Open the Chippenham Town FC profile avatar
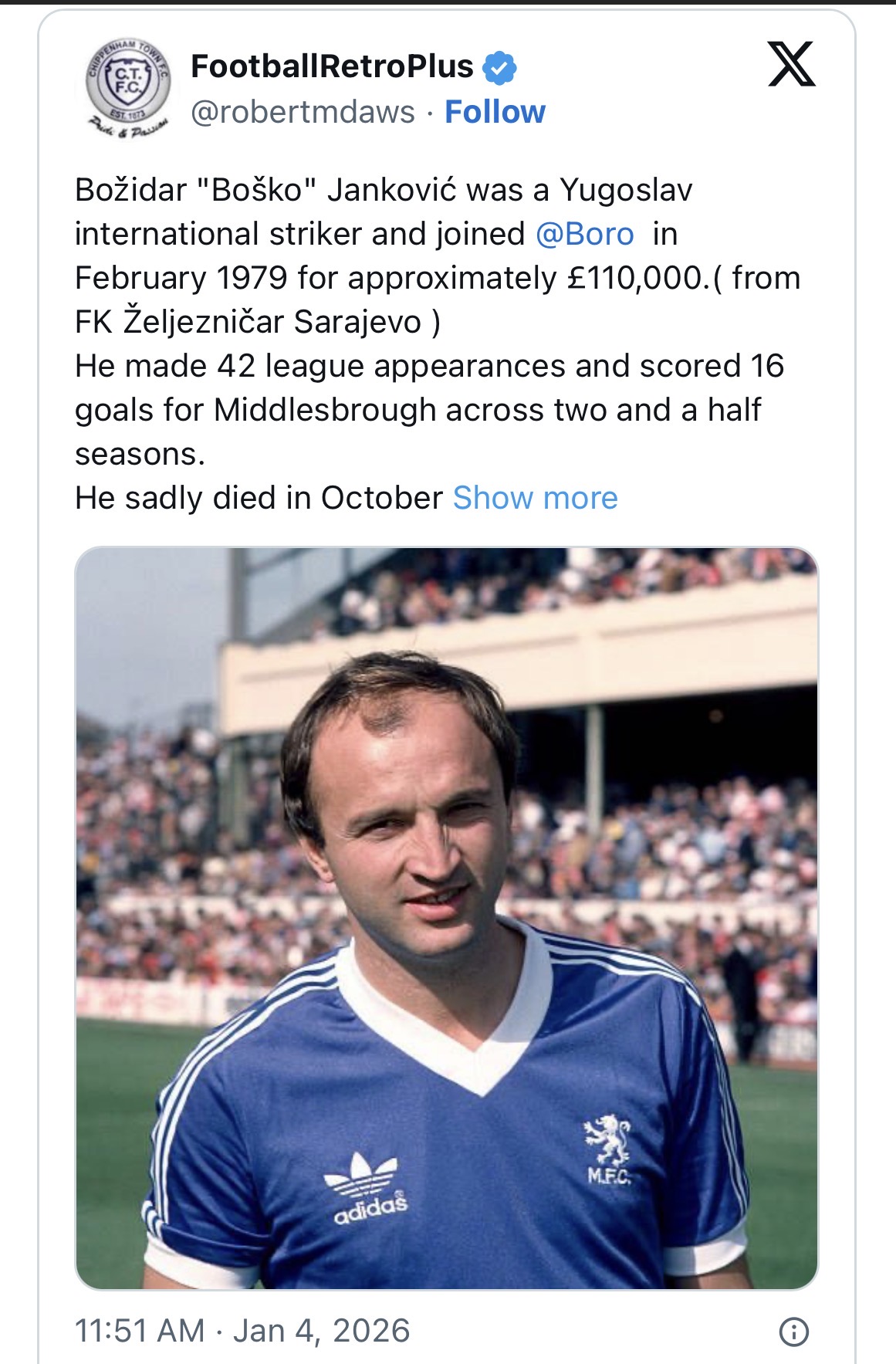 [127, 87]
